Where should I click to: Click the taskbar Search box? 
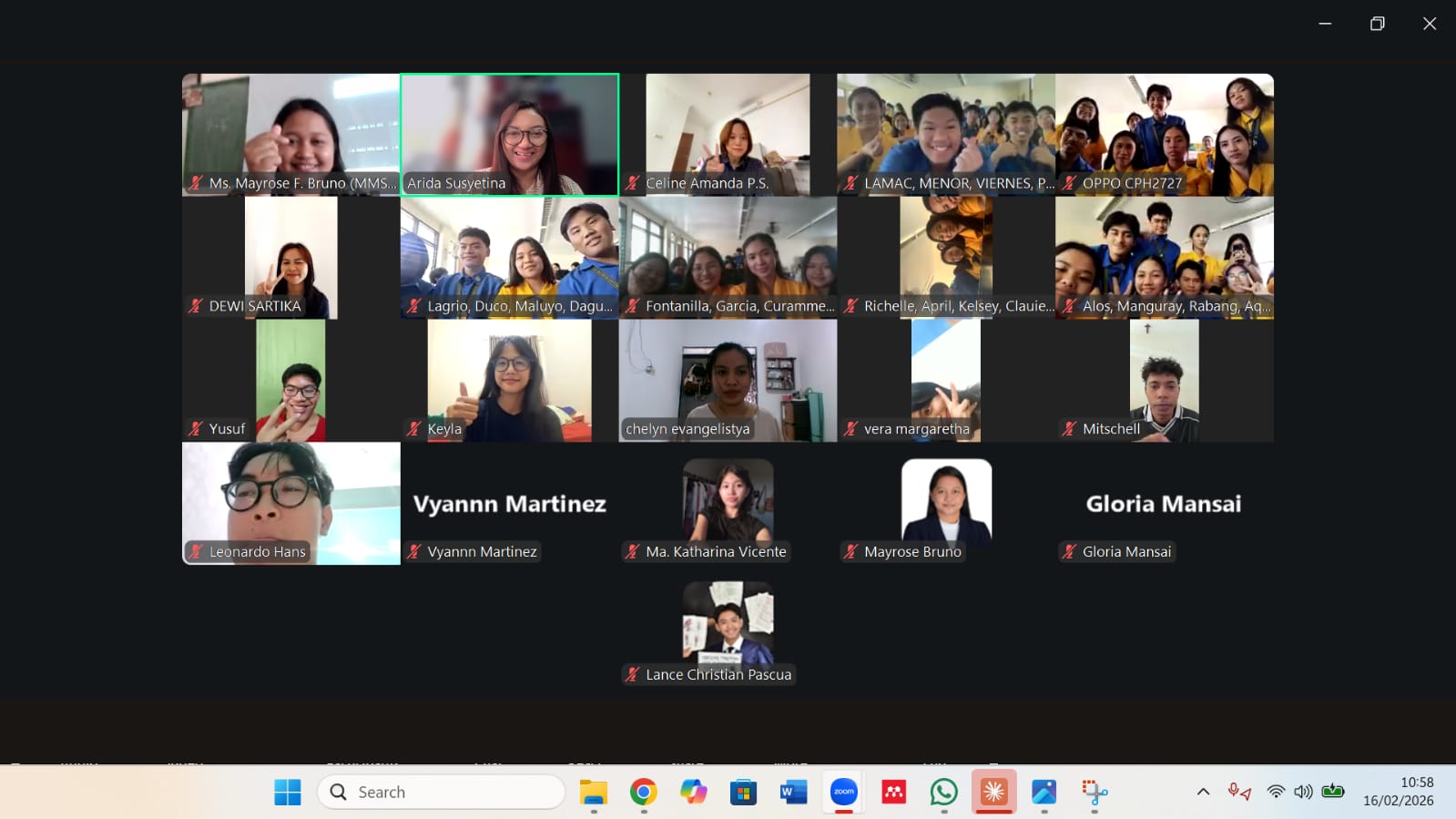click(442, 792)
